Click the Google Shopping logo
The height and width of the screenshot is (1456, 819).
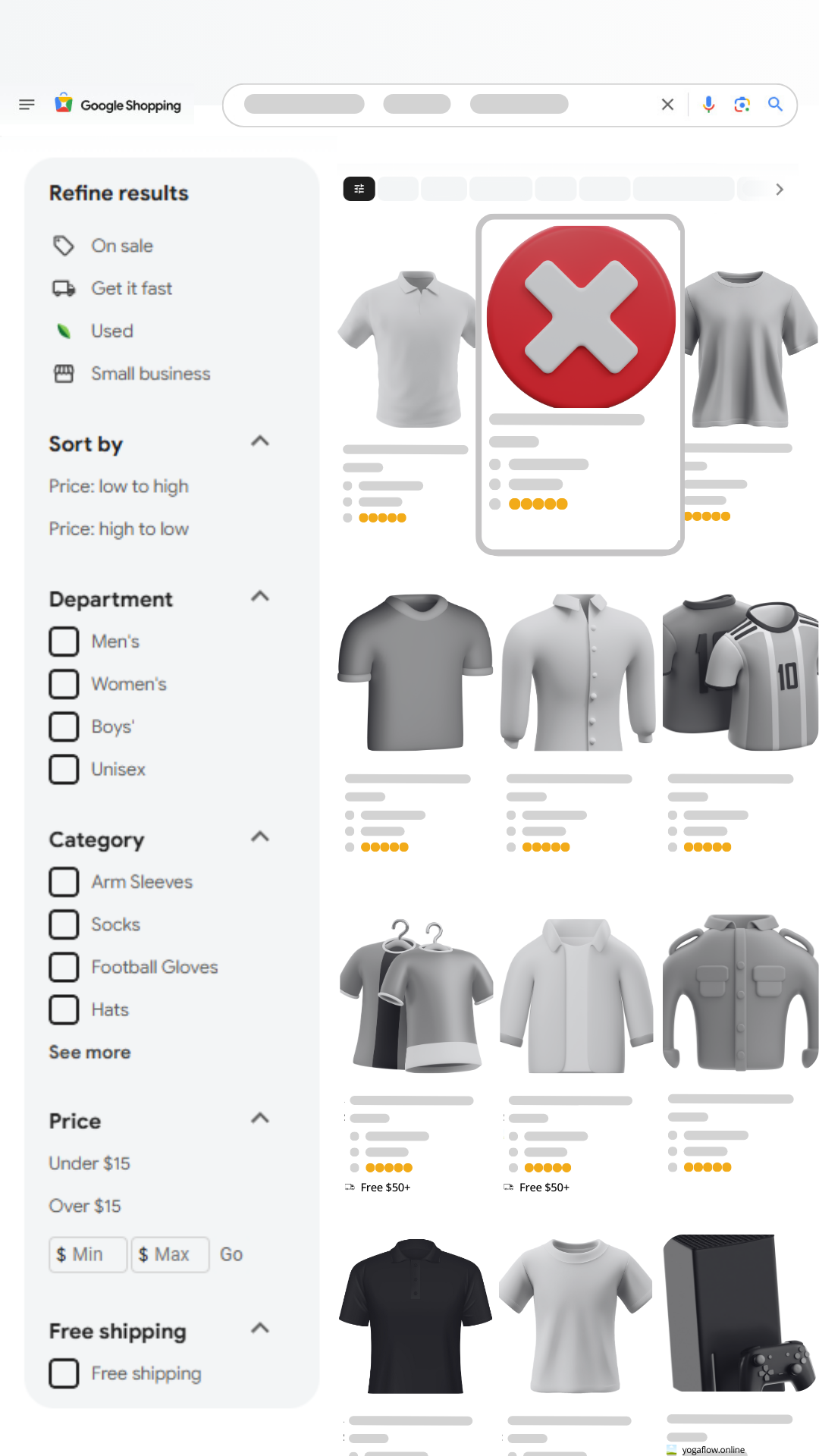[x=118, y=104]
